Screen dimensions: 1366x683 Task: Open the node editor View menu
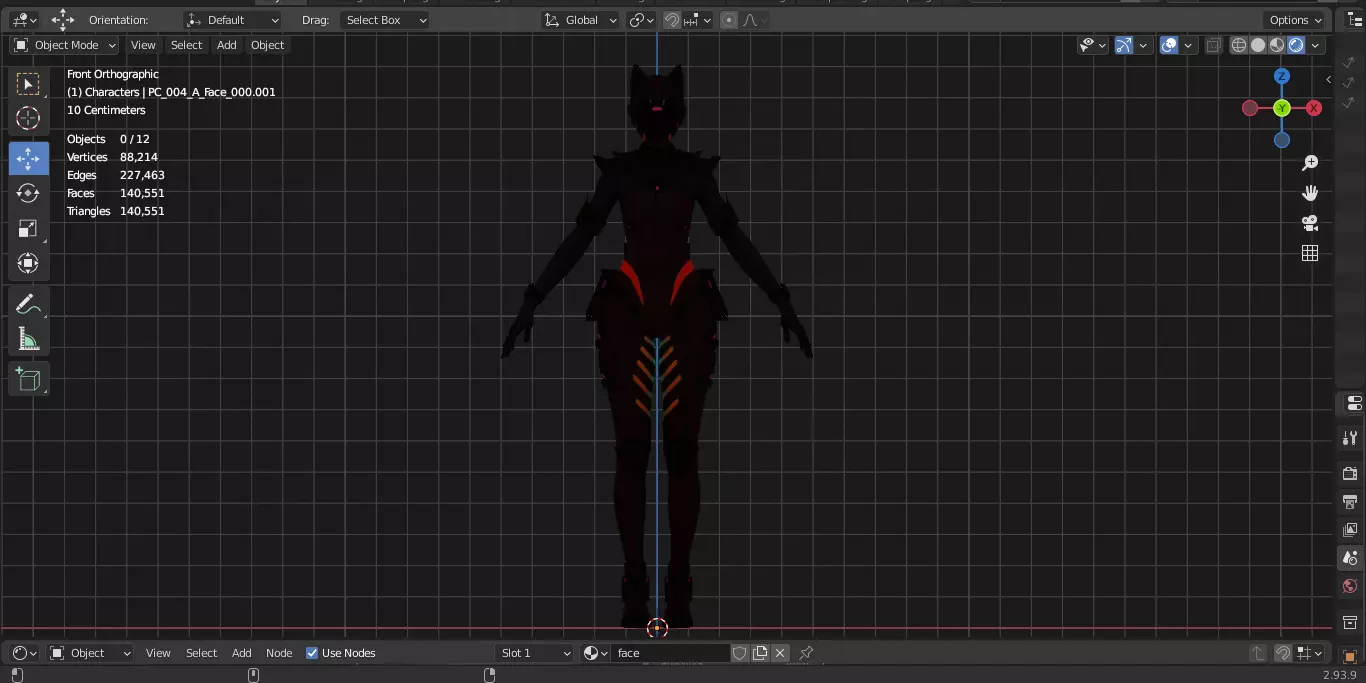(x=158, y=653)
